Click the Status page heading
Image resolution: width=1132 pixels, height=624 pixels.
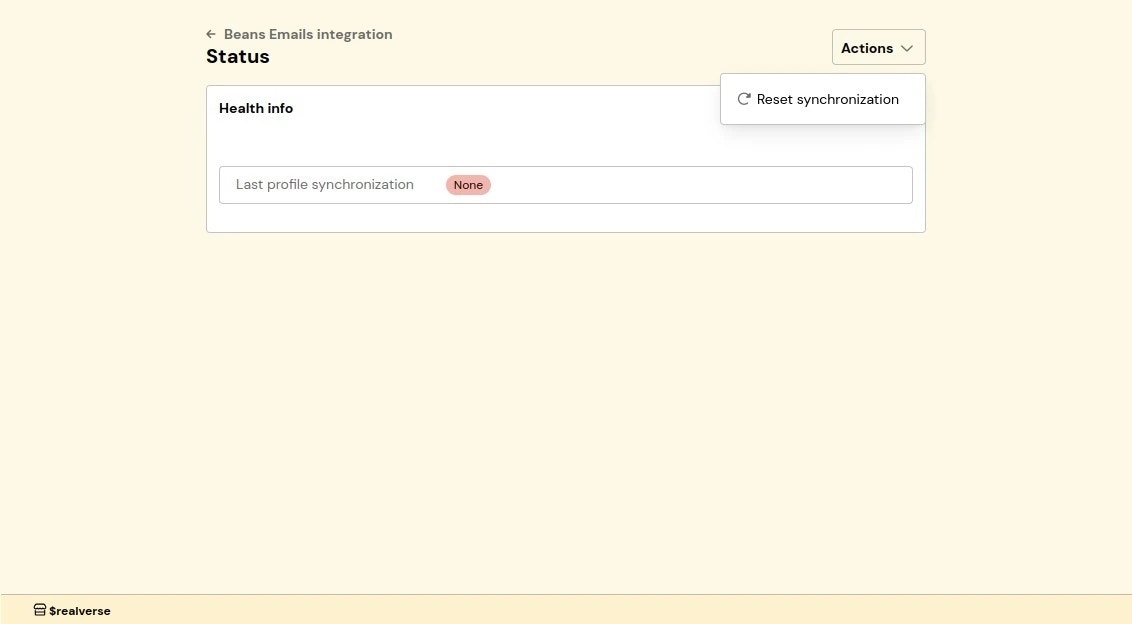pyautogui.click(x=237, y=56)
